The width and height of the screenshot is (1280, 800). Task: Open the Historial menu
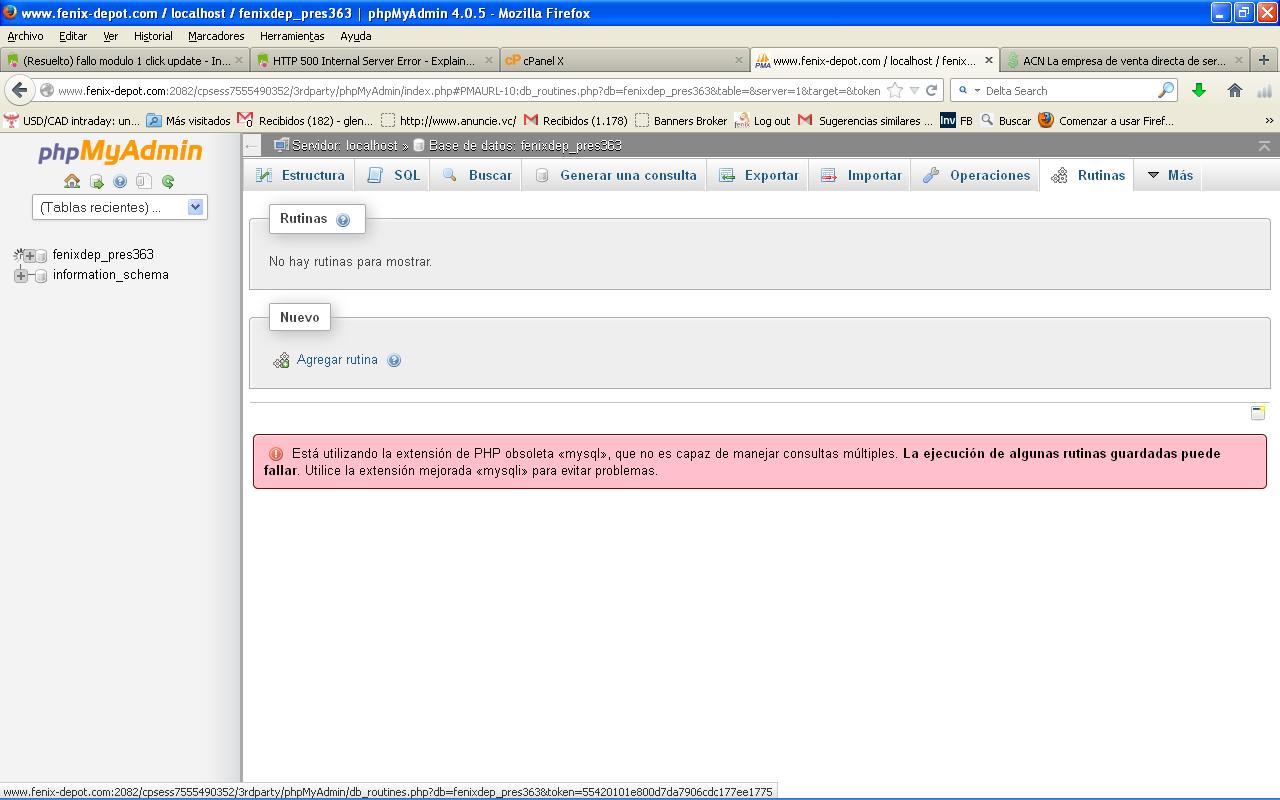(153, 36)
